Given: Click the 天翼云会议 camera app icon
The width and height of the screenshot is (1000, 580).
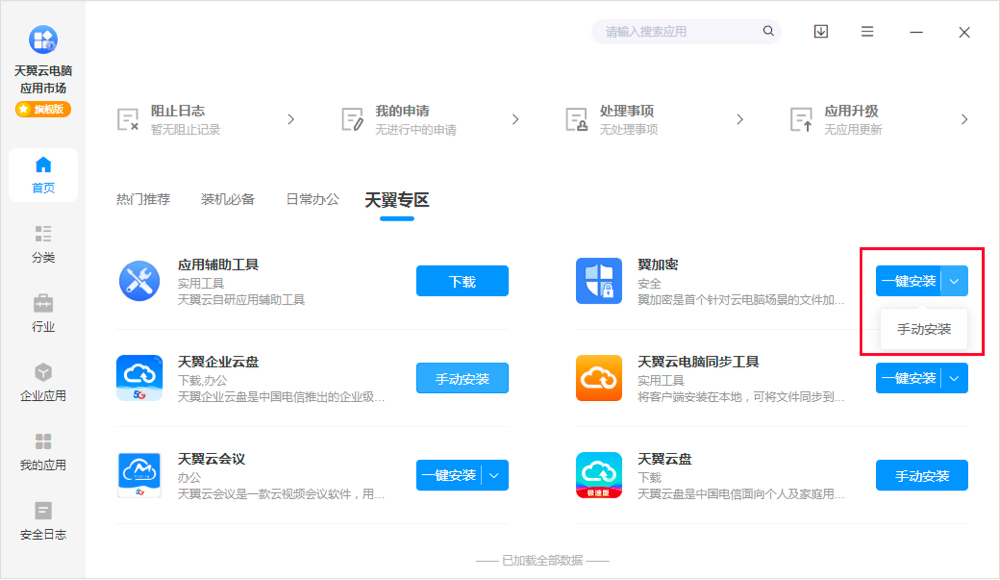Looking at the screenshot, I should pyautogui.click(x=140, y=475).
